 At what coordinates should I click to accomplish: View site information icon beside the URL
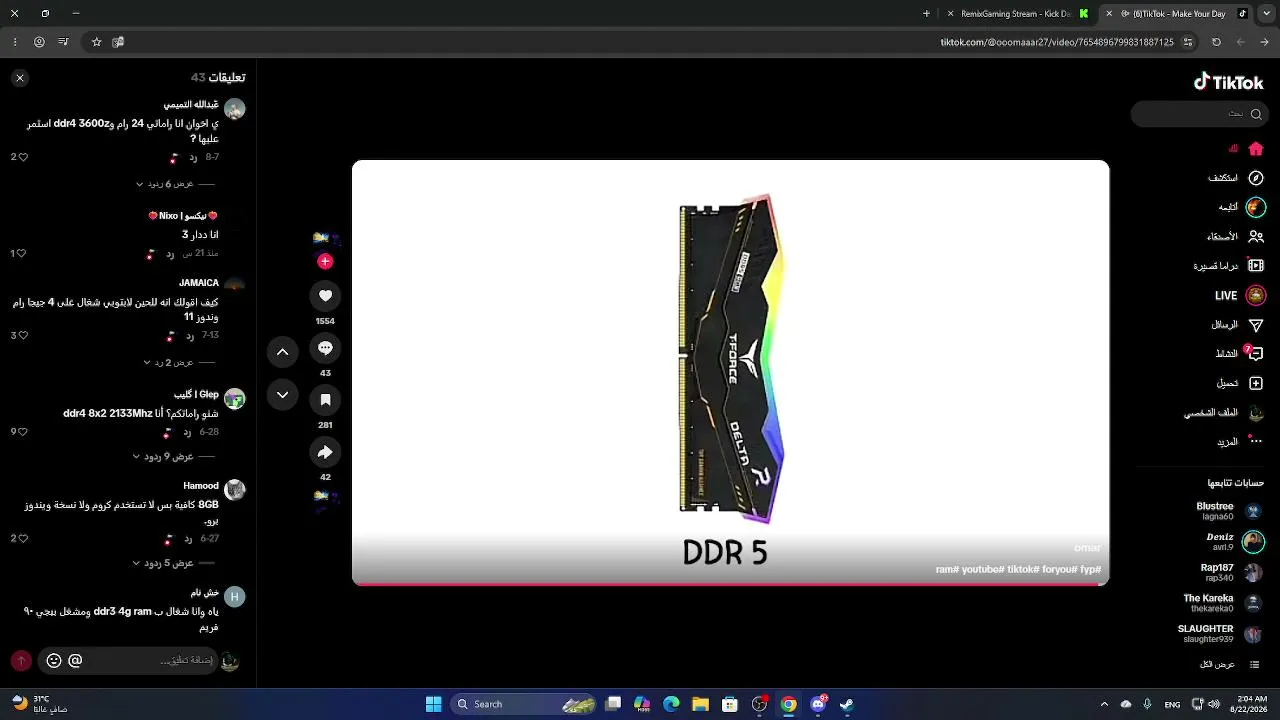[x=1188, y=42]
